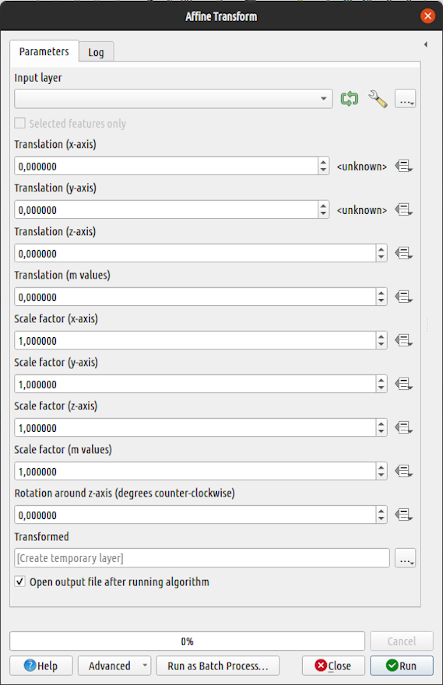The height and width of the screenshot is (685, 443).
Task: Open the Advanced button dropdown arrow
Action: click(145, 666)
